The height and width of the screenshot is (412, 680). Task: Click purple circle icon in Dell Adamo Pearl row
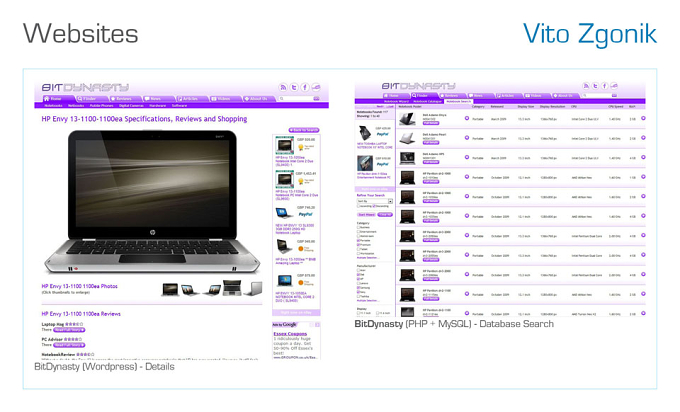click(467, 137)
